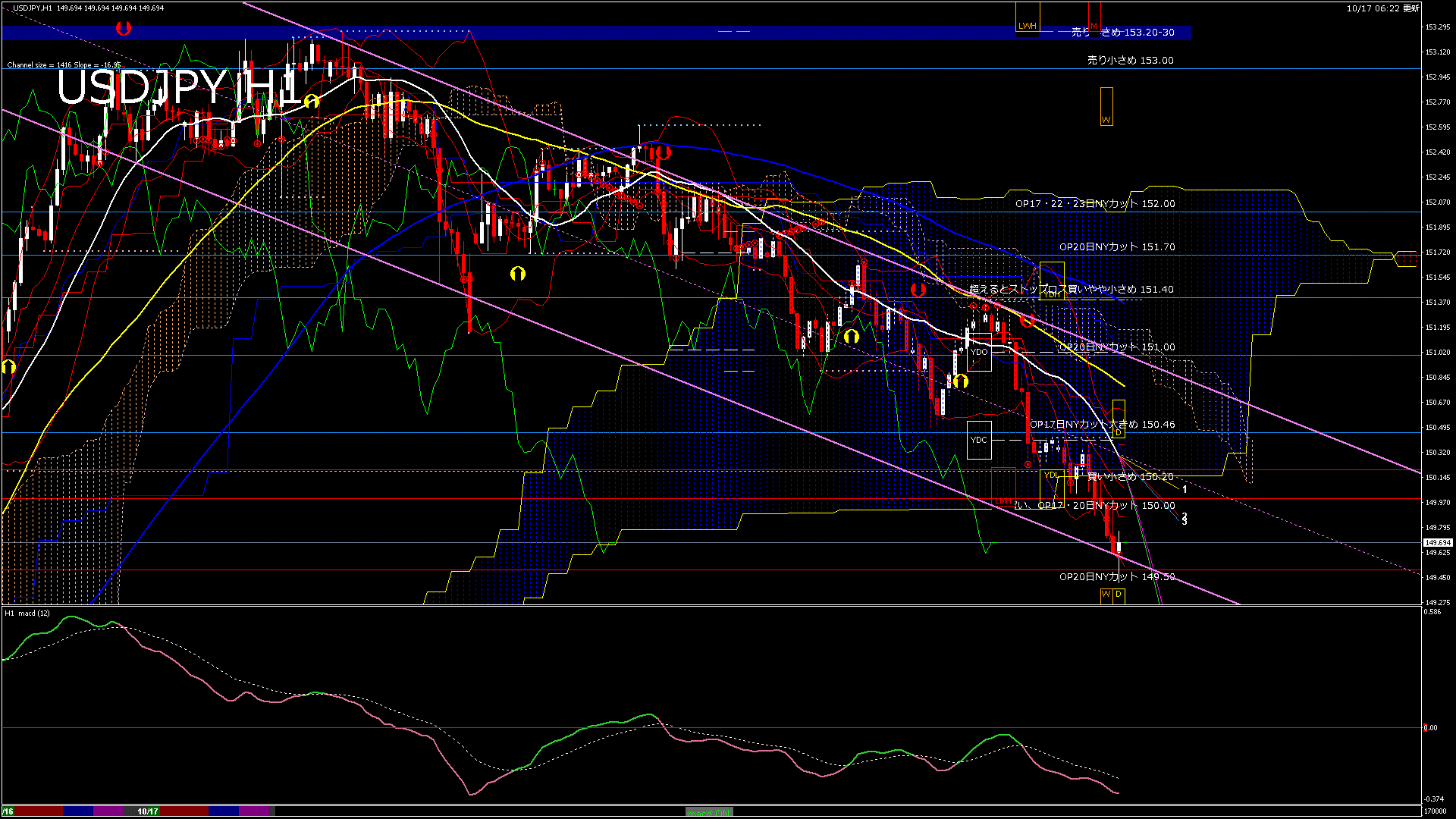
Task: Click the OP20日NYカット 151.70 label
Action: coord(1117,247)
